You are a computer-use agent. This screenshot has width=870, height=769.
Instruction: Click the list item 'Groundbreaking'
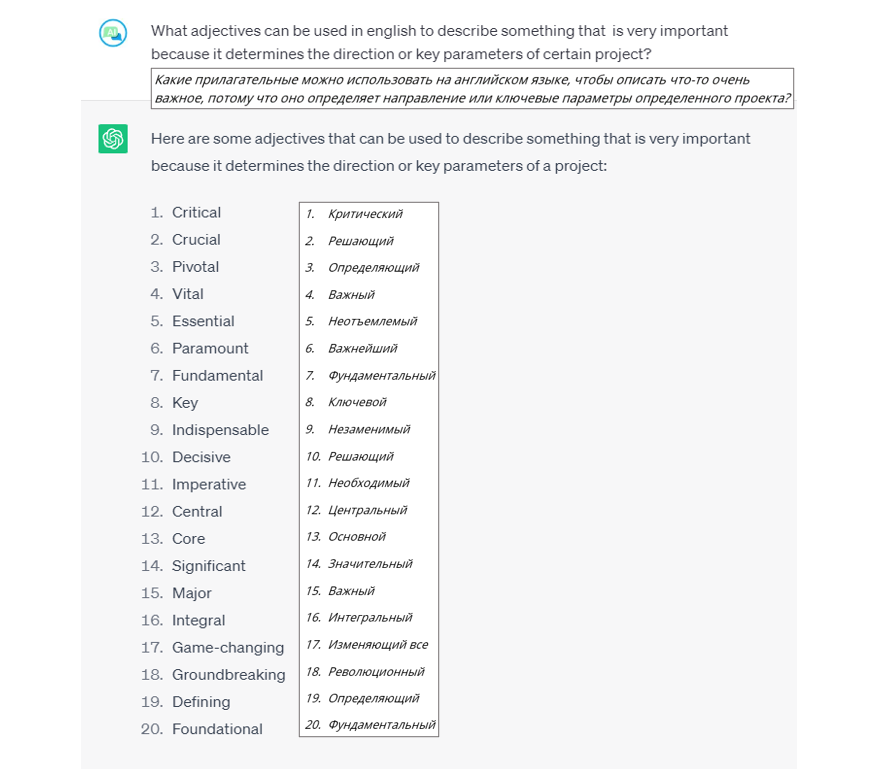point(229,675)
